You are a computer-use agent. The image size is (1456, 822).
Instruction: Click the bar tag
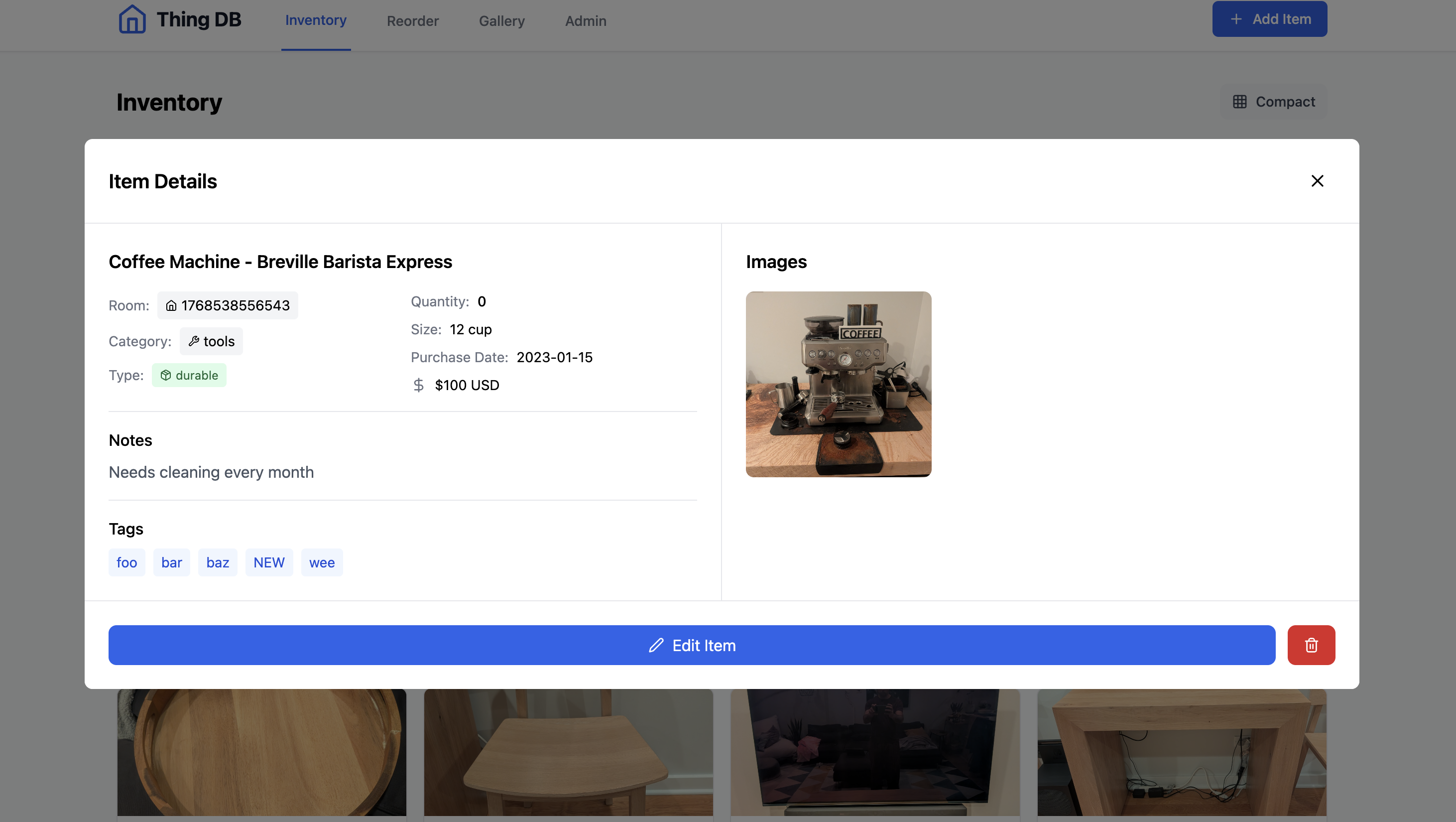point(172,562)
